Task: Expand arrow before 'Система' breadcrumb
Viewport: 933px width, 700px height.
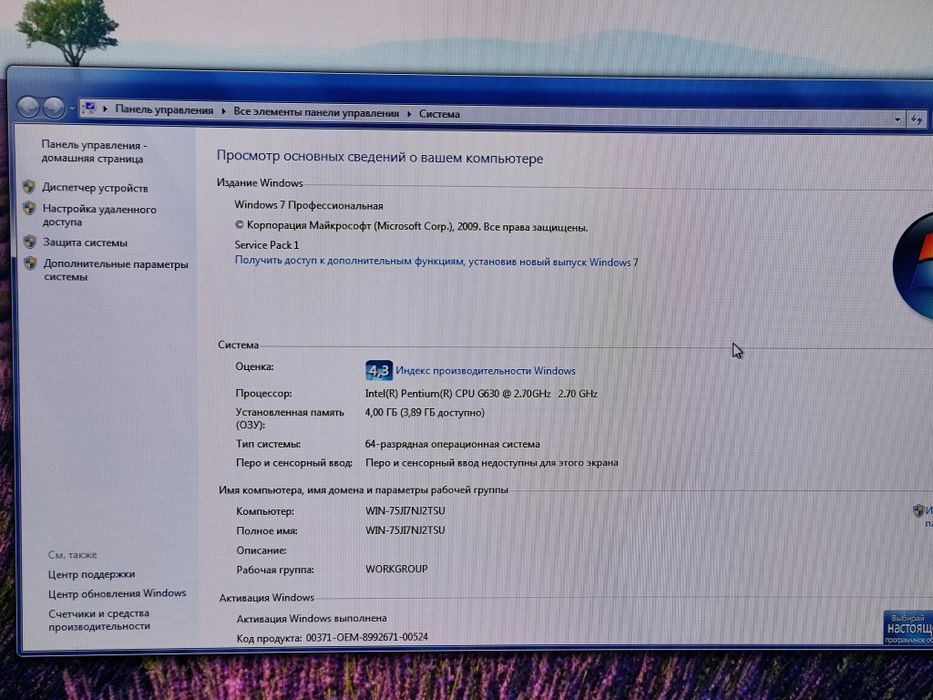Action: pyautogui.click(x=409, y=114)
